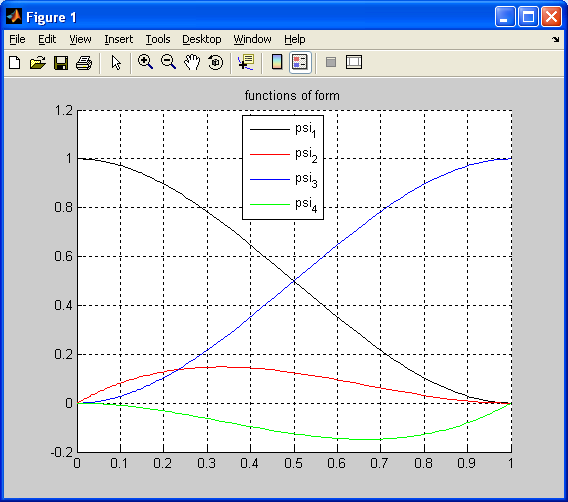Activate the Zoom In magnifier tool
568x502 pixels.
coord(145,62)
